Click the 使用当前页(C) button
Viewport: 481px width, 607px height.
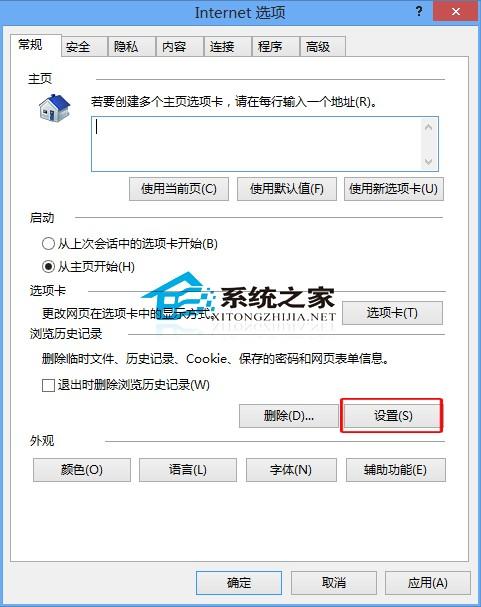[179, 189]
